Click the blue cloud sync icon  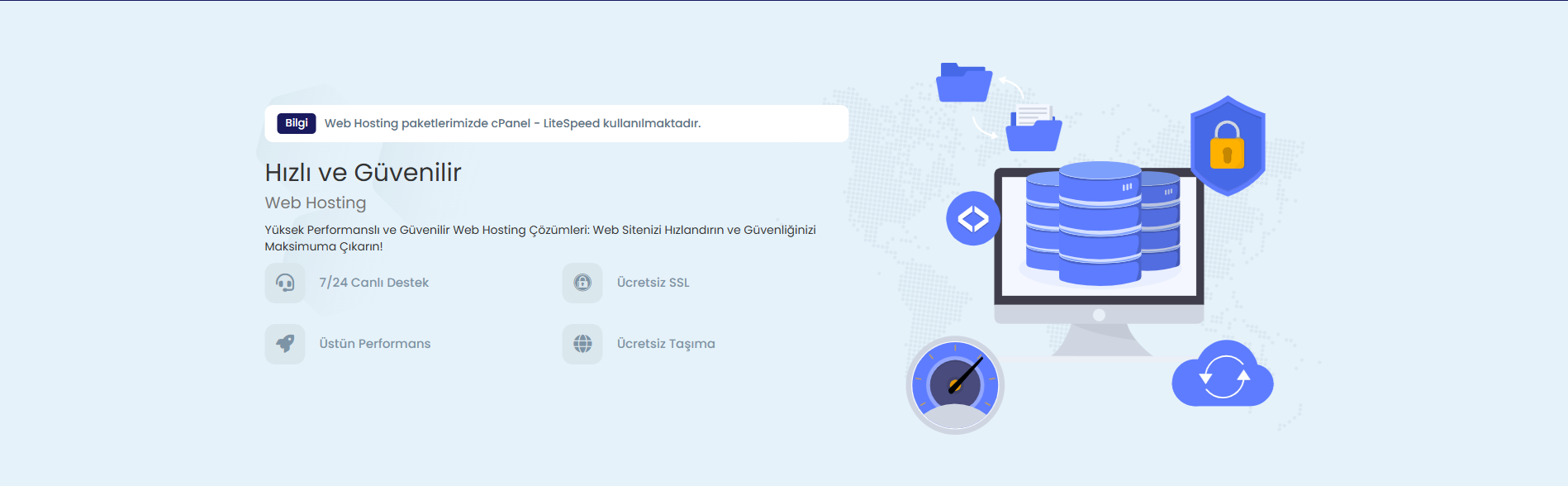[x=1223, y=376]
